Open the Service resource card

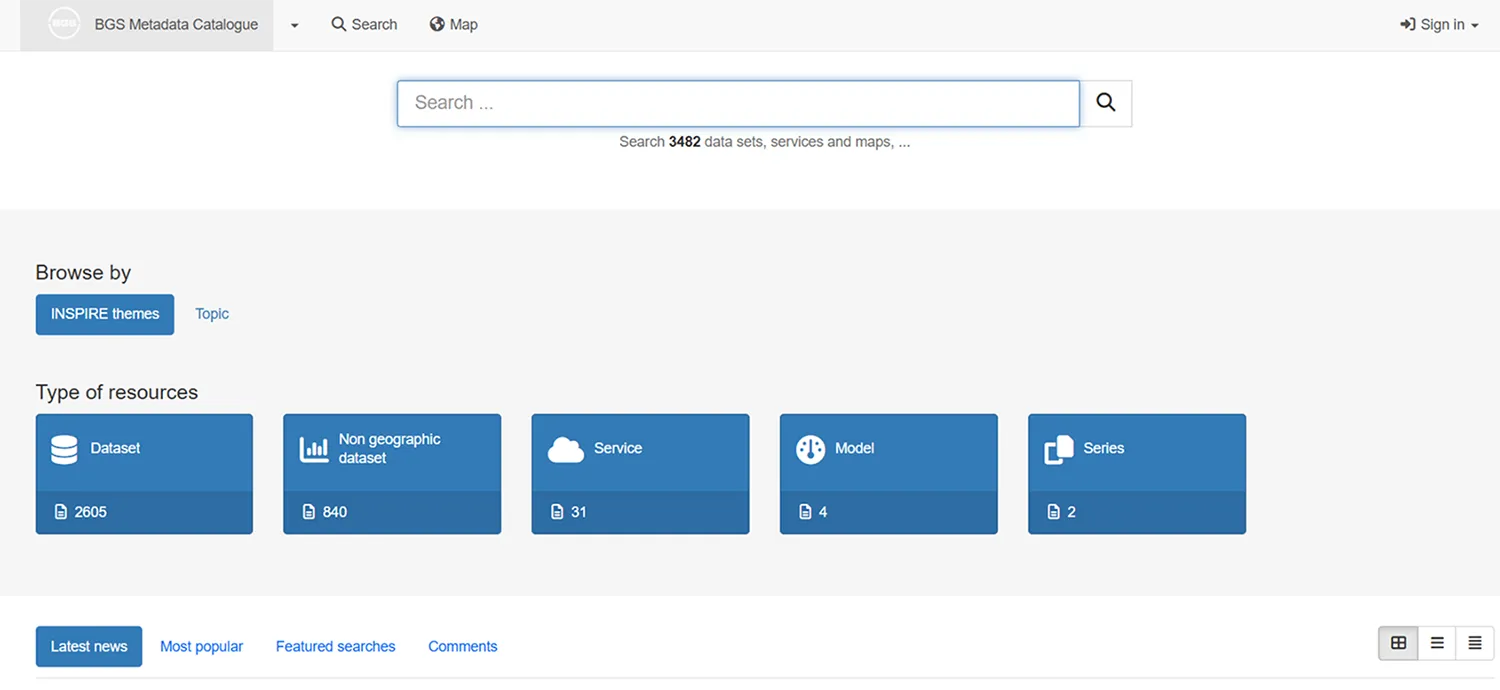(x=640, y=474)
